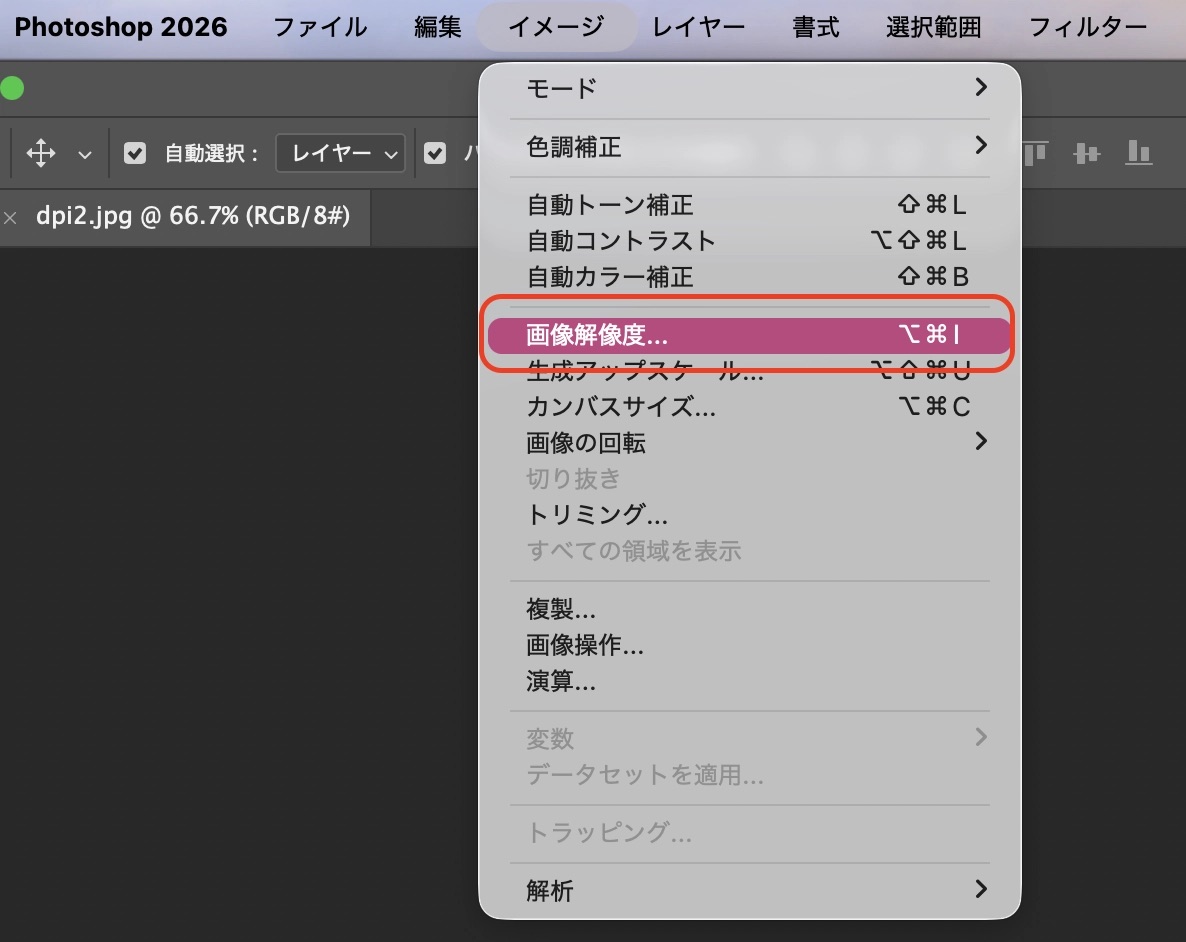The height and width of the screenshot is (942, 1186).
Task: Click the align top edges icon
Action: (x=1035, y=153)
